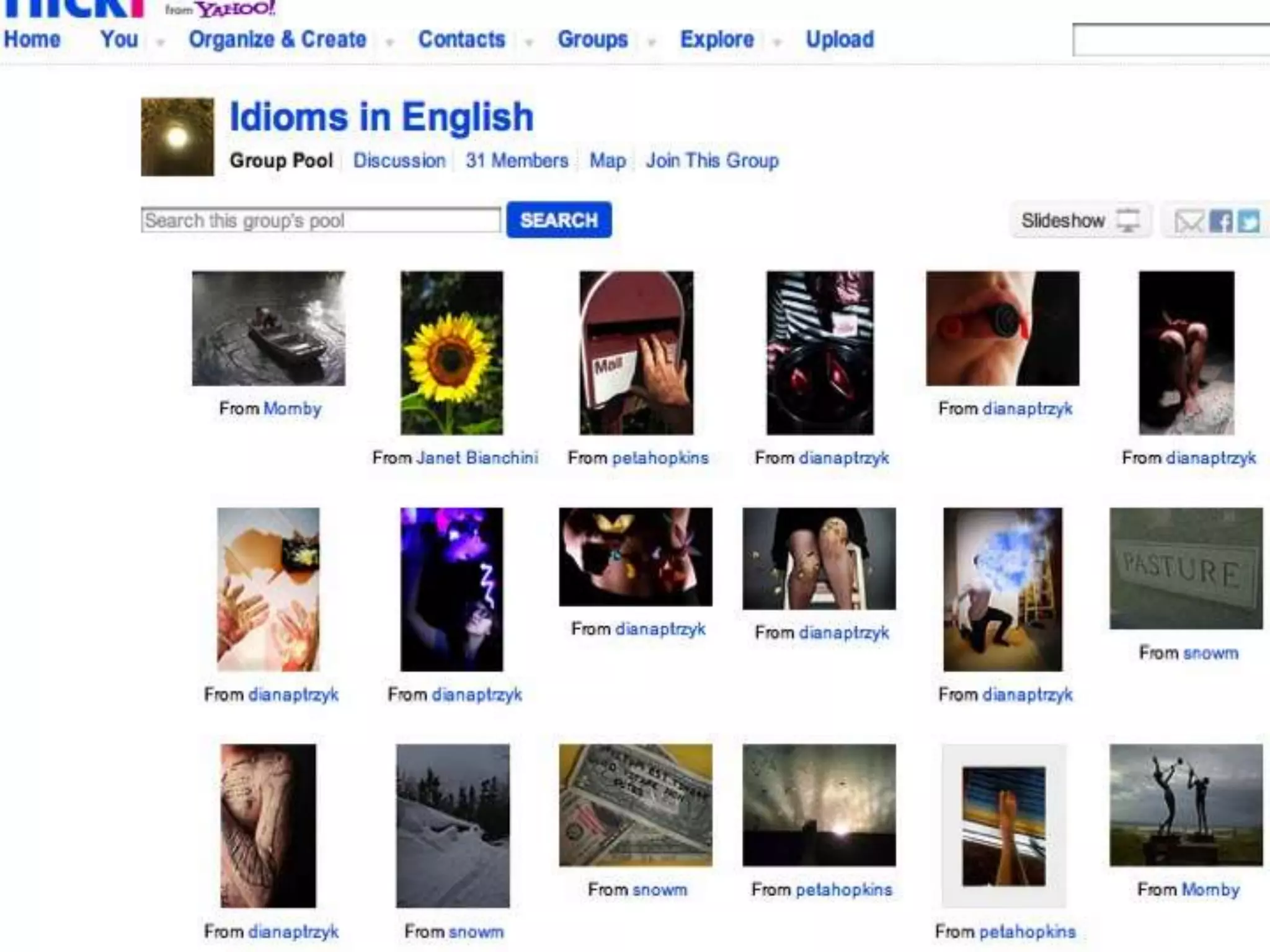Open the Explore menu item
Screen dimensions: 1270x952
click(x=717, y=39)
